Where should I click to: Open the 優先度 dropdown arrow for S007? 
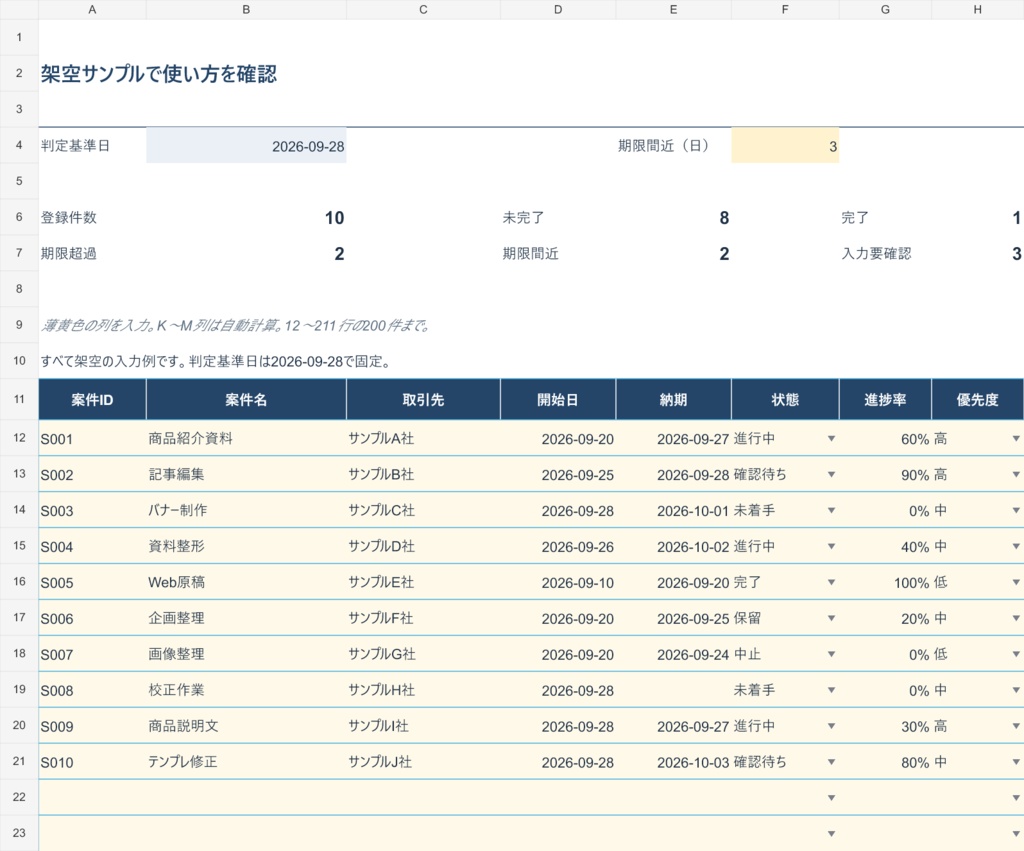tap(1016, 654)
